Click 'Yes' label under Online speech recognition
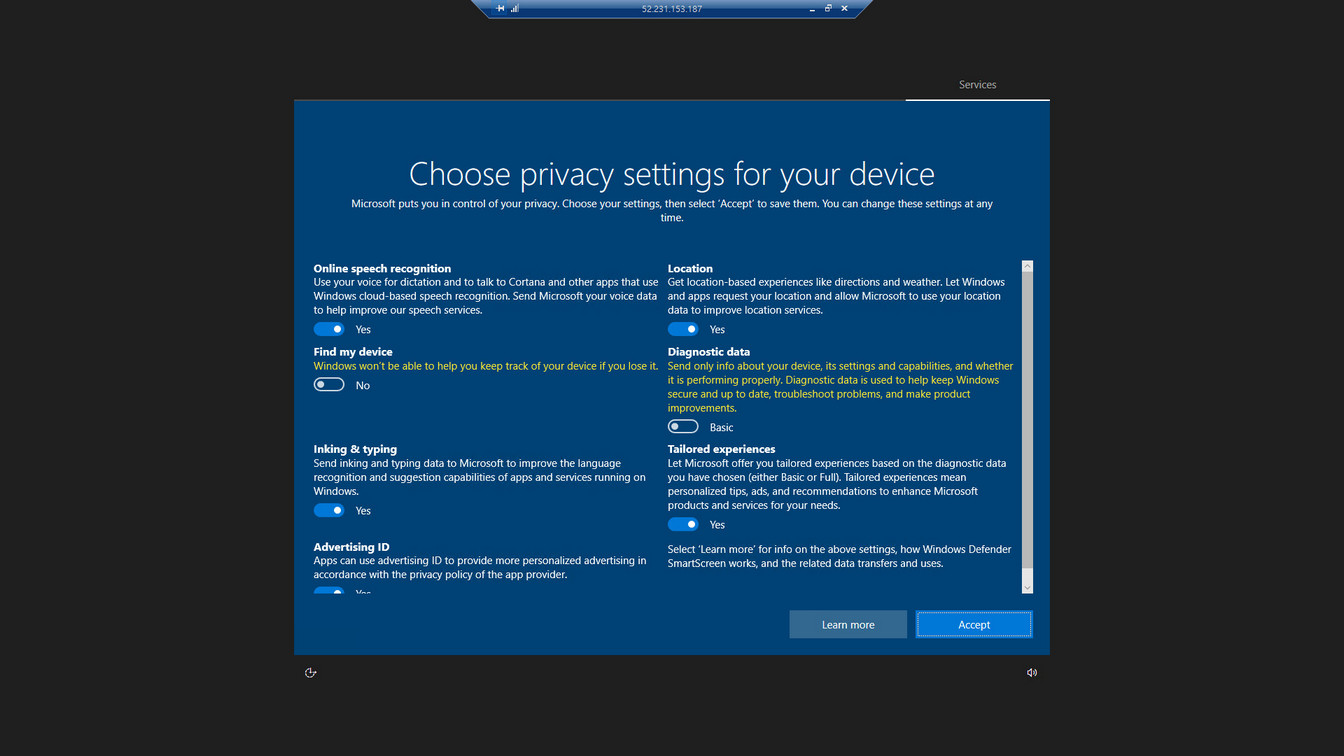 (x=363, y=330)
